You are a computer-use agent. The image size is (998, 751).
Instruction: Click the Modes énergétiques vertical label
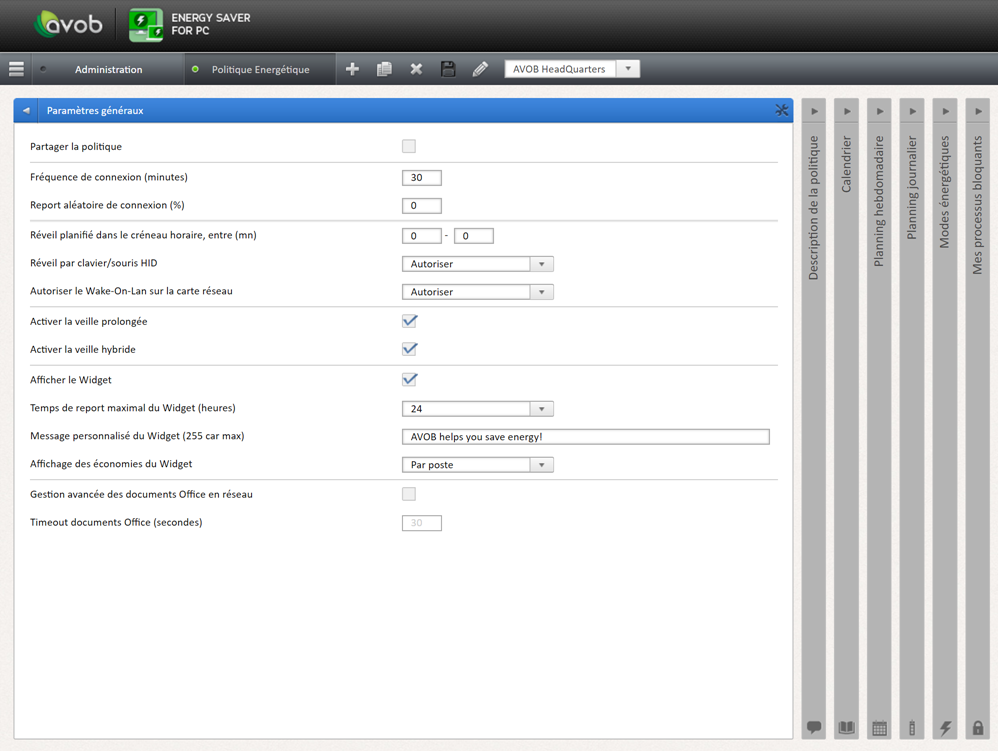pos(945,192)
